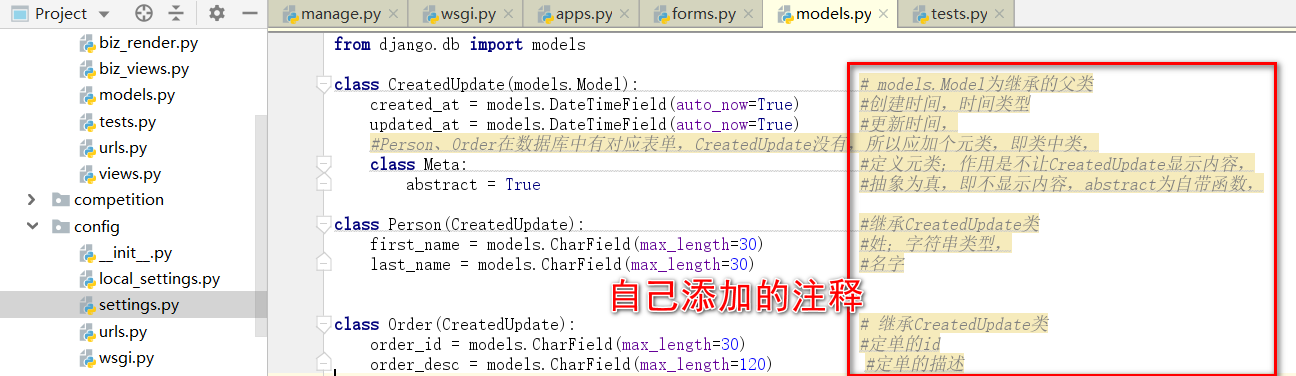Switch to the manage.py tab

click(337, 14)
